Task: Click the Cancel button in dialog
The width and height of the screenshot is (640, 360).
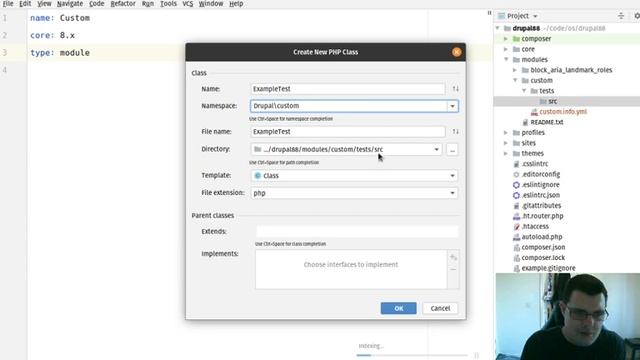Action: (x=440, y=308)
